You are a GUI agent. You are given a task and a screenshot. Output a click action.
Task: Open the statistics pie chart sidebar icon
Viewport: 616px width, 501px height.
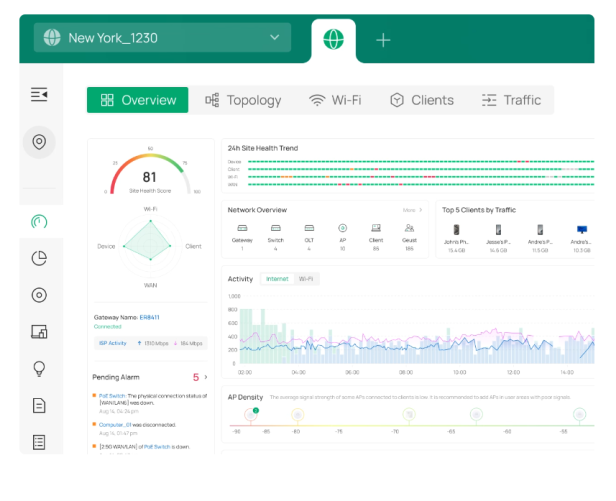pyautogui.click(x=39, y=258)
